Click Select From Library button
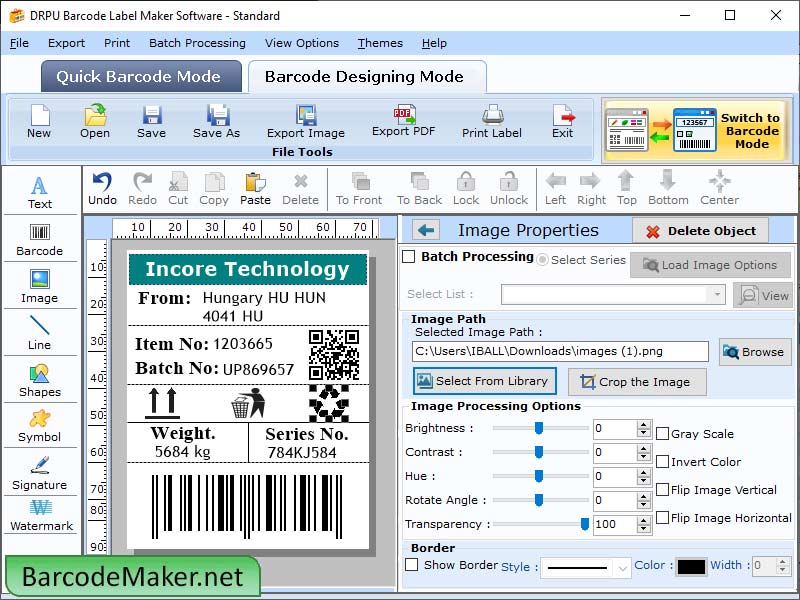This screenshot has height=600, width=800. pyautogui.click(x=484, y=381)
